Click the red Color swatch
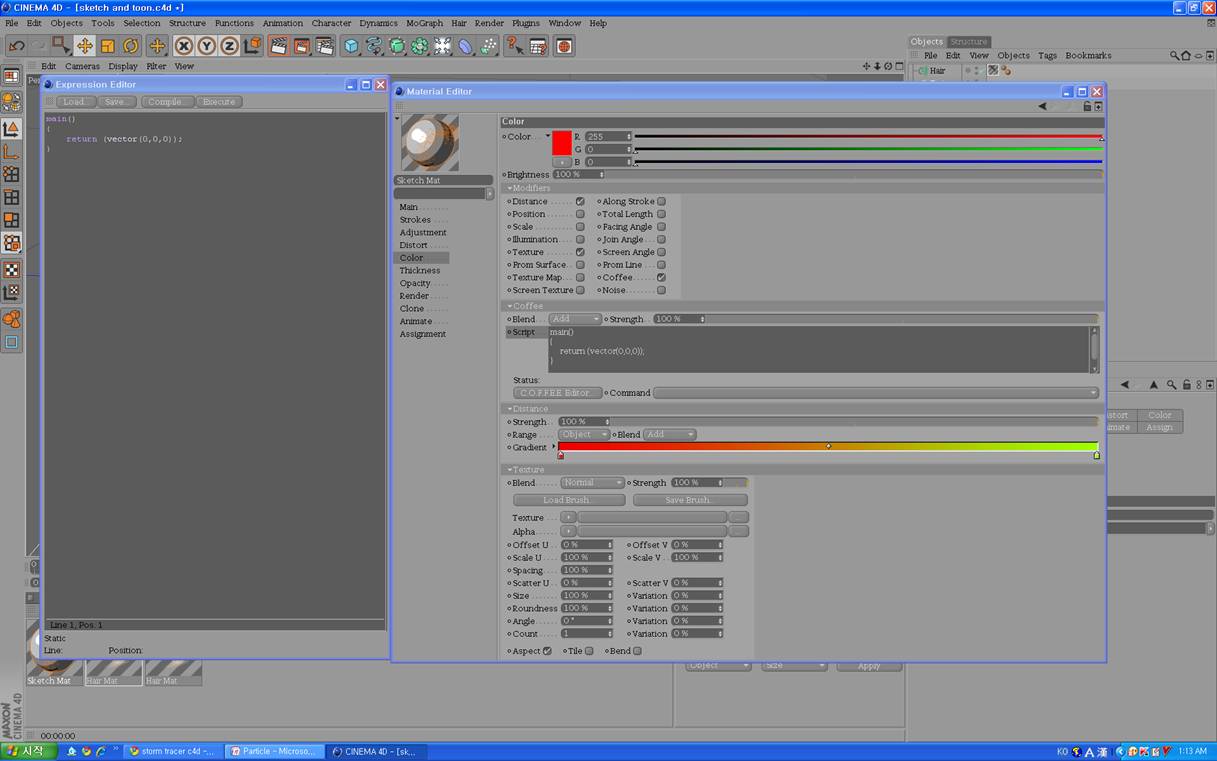This screenshot has width=1217, height=761. pos(562,142)
